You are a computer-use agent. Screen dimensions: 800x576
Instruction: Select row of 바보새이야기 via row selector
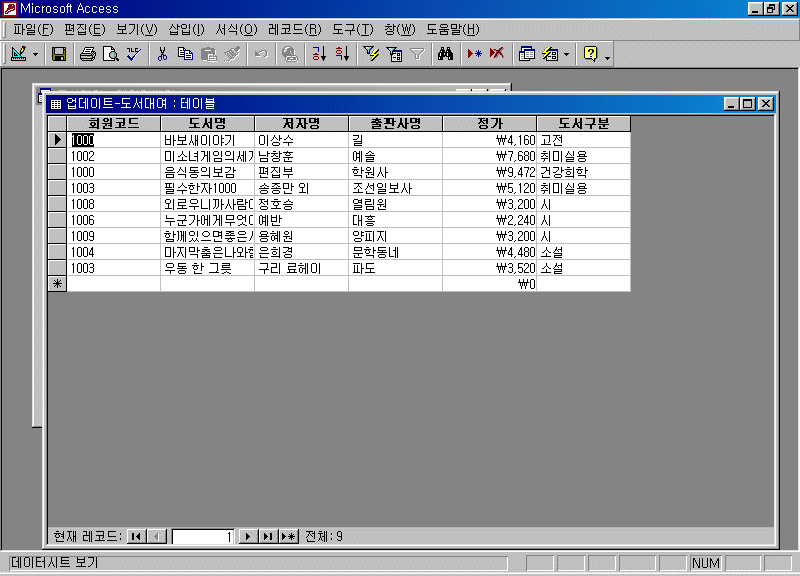(x=57, y=140)
